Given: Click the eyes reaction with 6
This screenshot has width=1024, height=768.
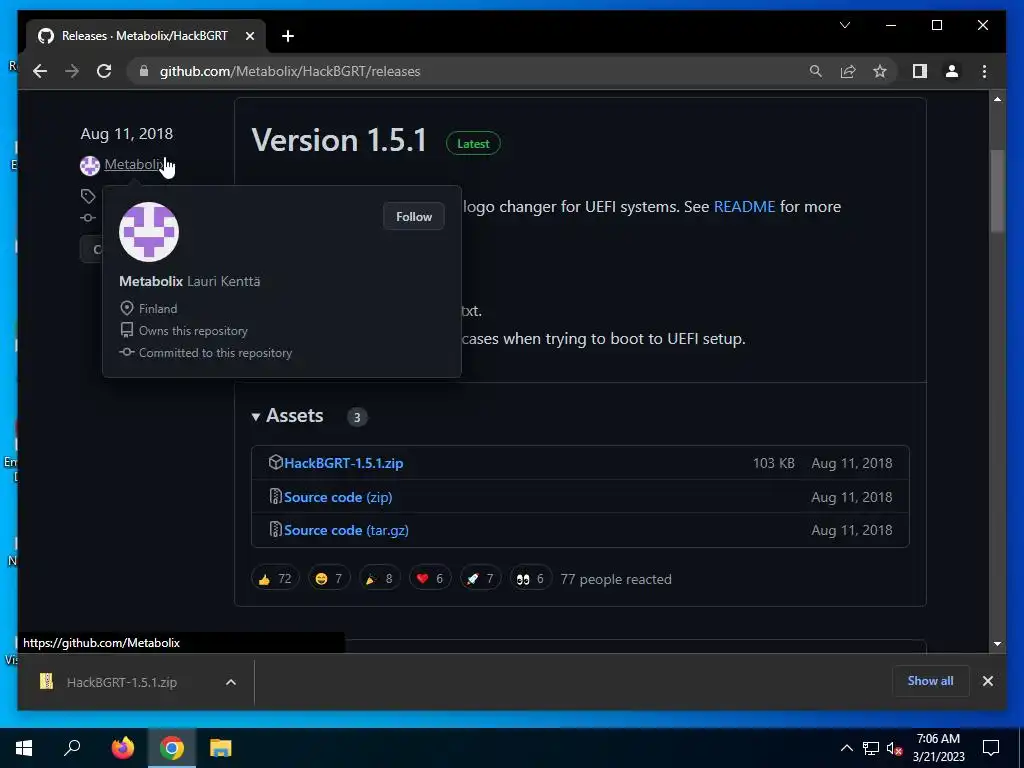Looking at the screenshot, I should coord(530,579).
